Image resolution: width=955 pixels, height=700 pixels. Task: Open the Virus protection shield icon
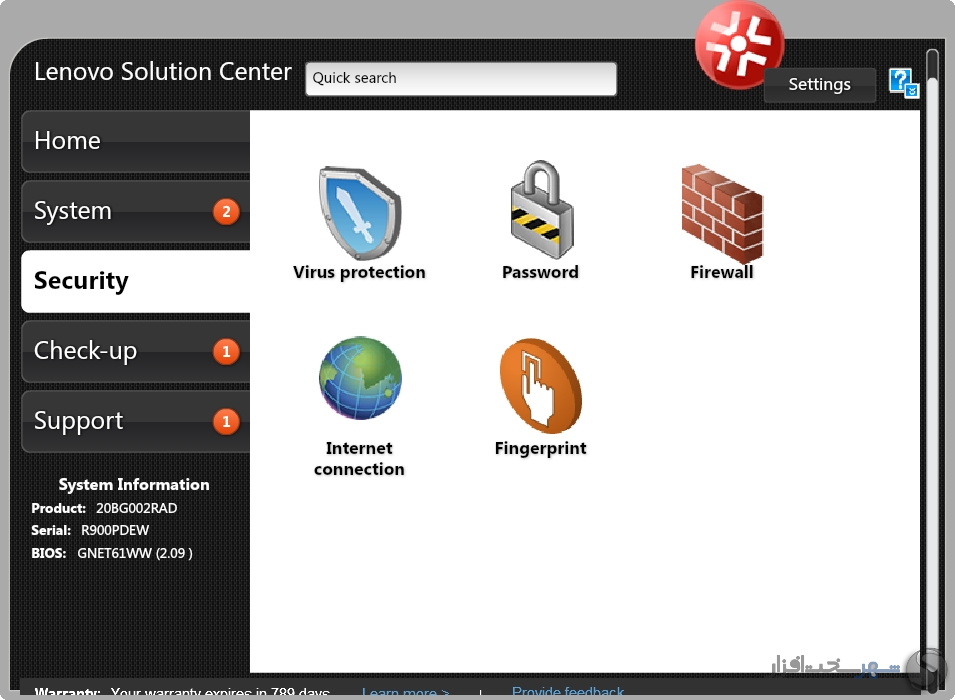click(x=359, y=213)
